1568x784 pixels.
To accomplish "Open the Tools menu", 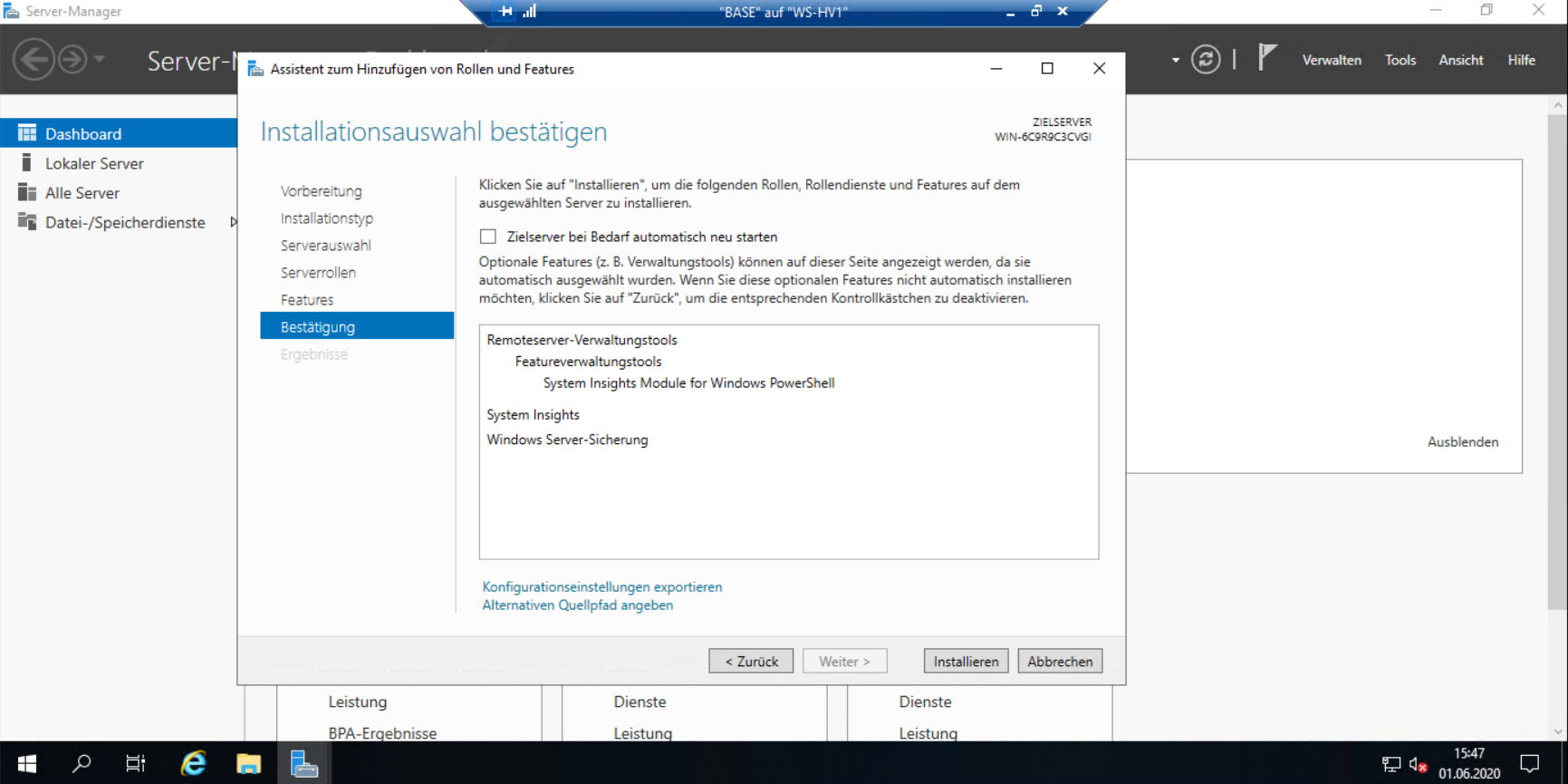I will point(1400,60).
